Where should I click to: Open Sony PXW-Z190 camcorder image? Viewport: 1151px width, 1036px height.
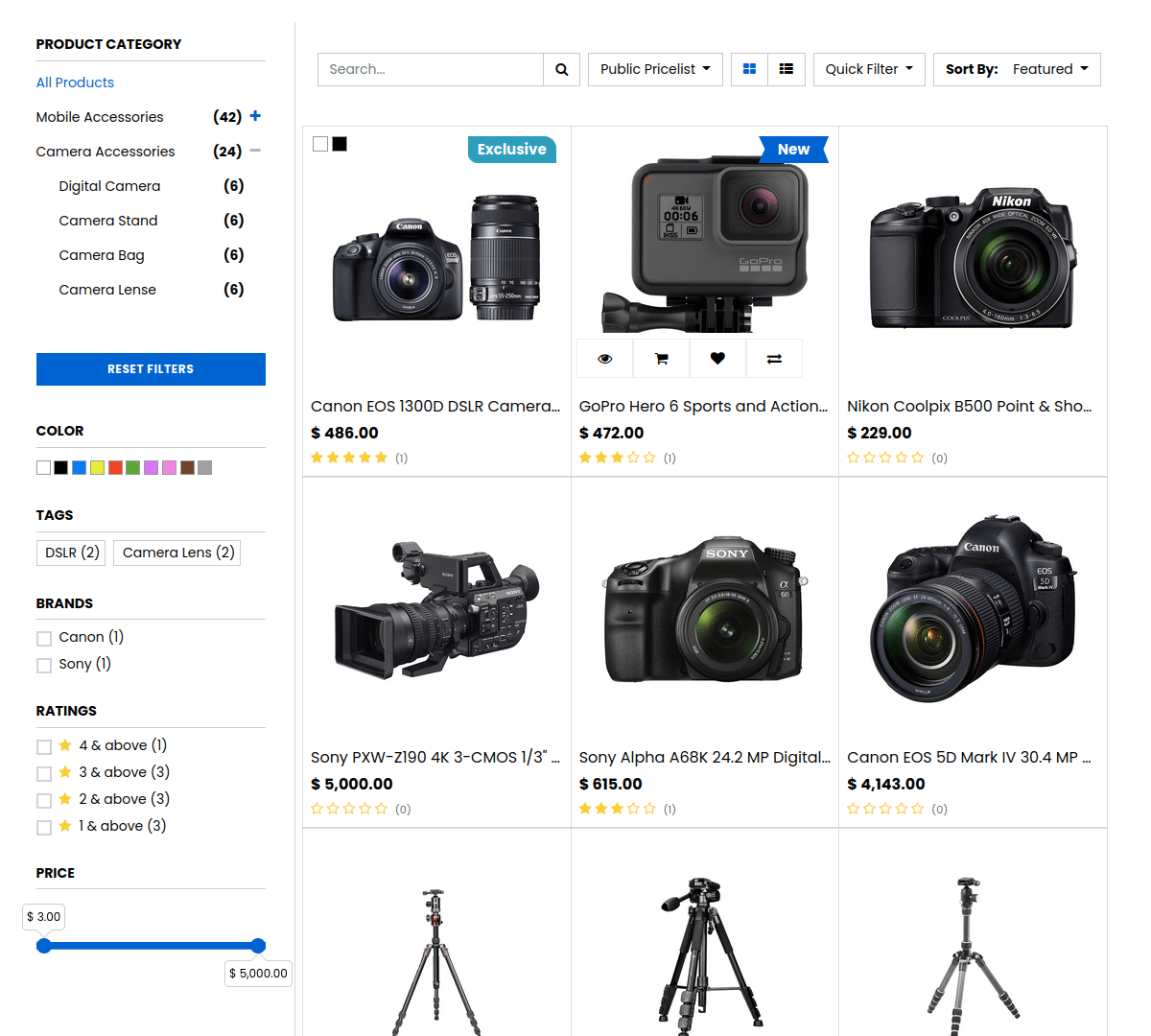click(x=437, y=610)
